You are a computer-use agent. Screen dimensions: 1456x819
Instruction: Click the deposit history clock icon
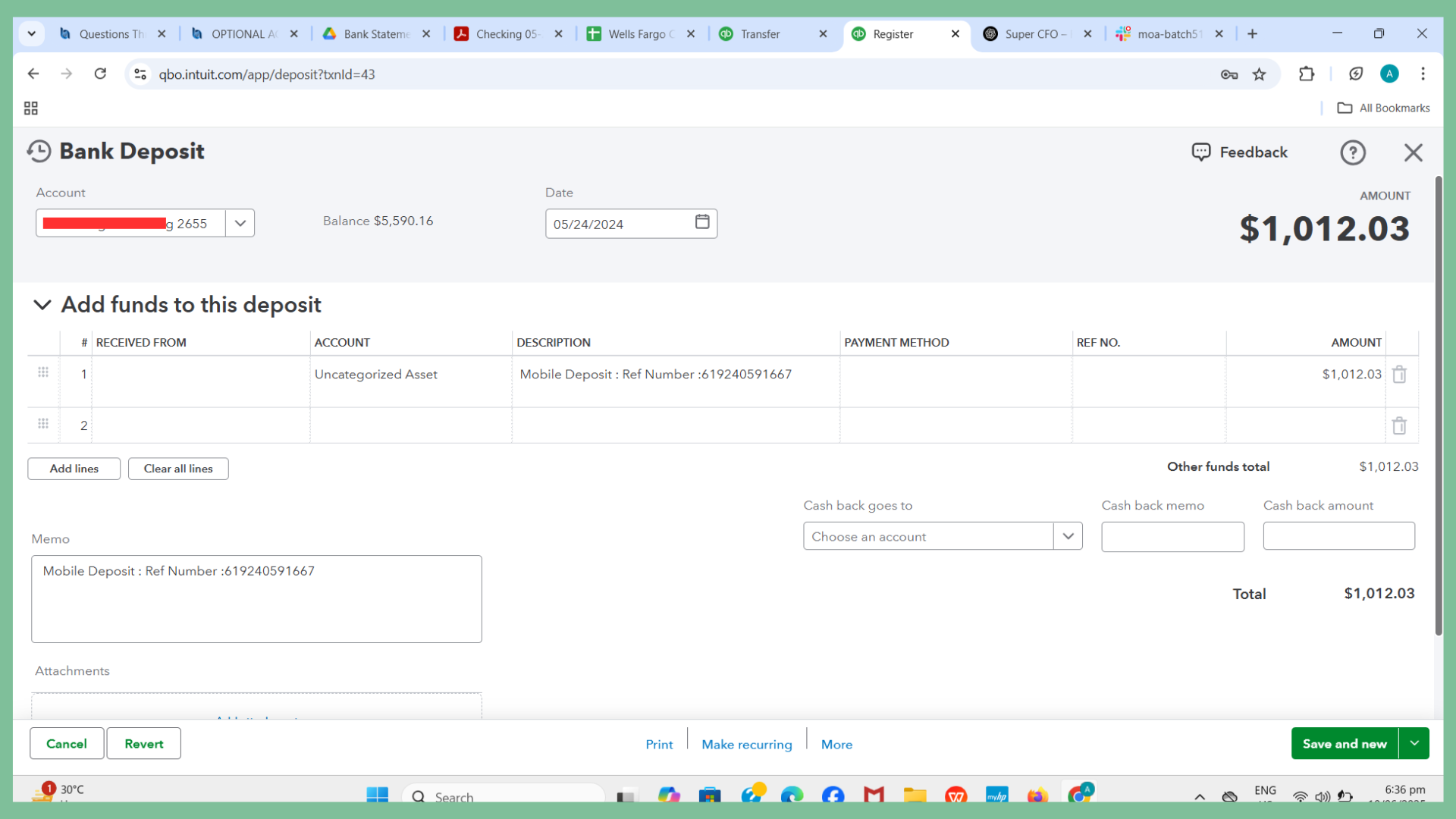pos(39,152)
